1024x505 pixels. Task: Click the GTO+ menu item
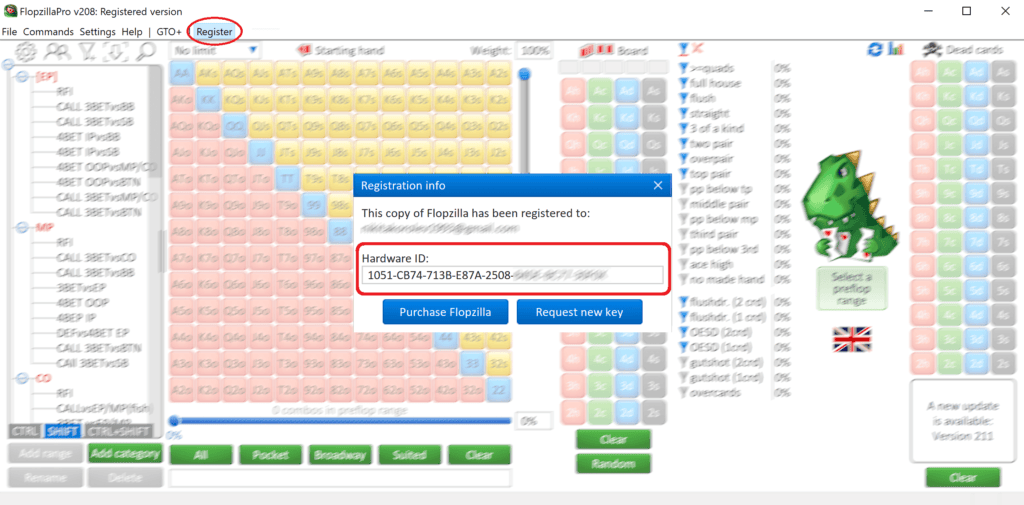click(169, 31)
